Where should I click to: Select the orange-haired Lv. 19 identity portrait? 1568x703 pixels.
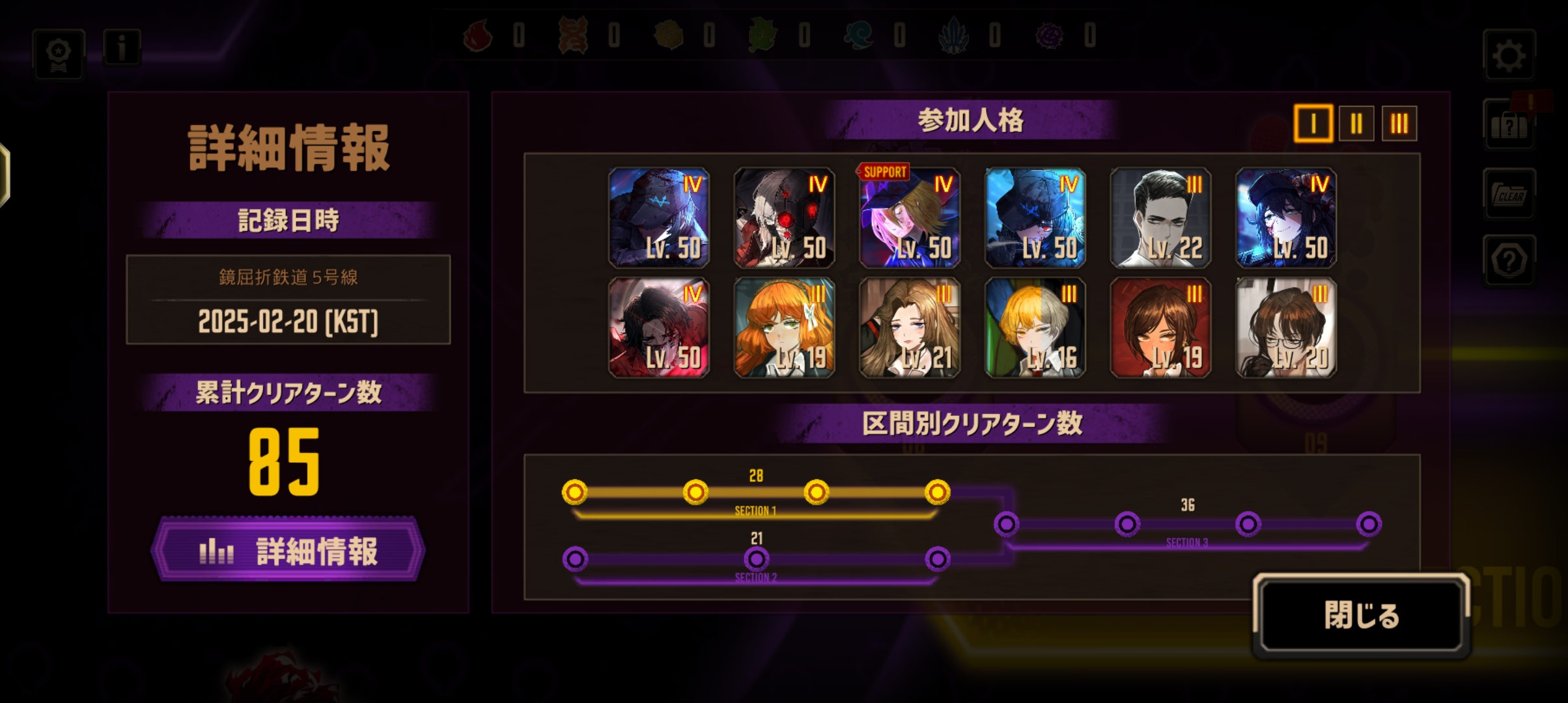(x=784, y=327)
